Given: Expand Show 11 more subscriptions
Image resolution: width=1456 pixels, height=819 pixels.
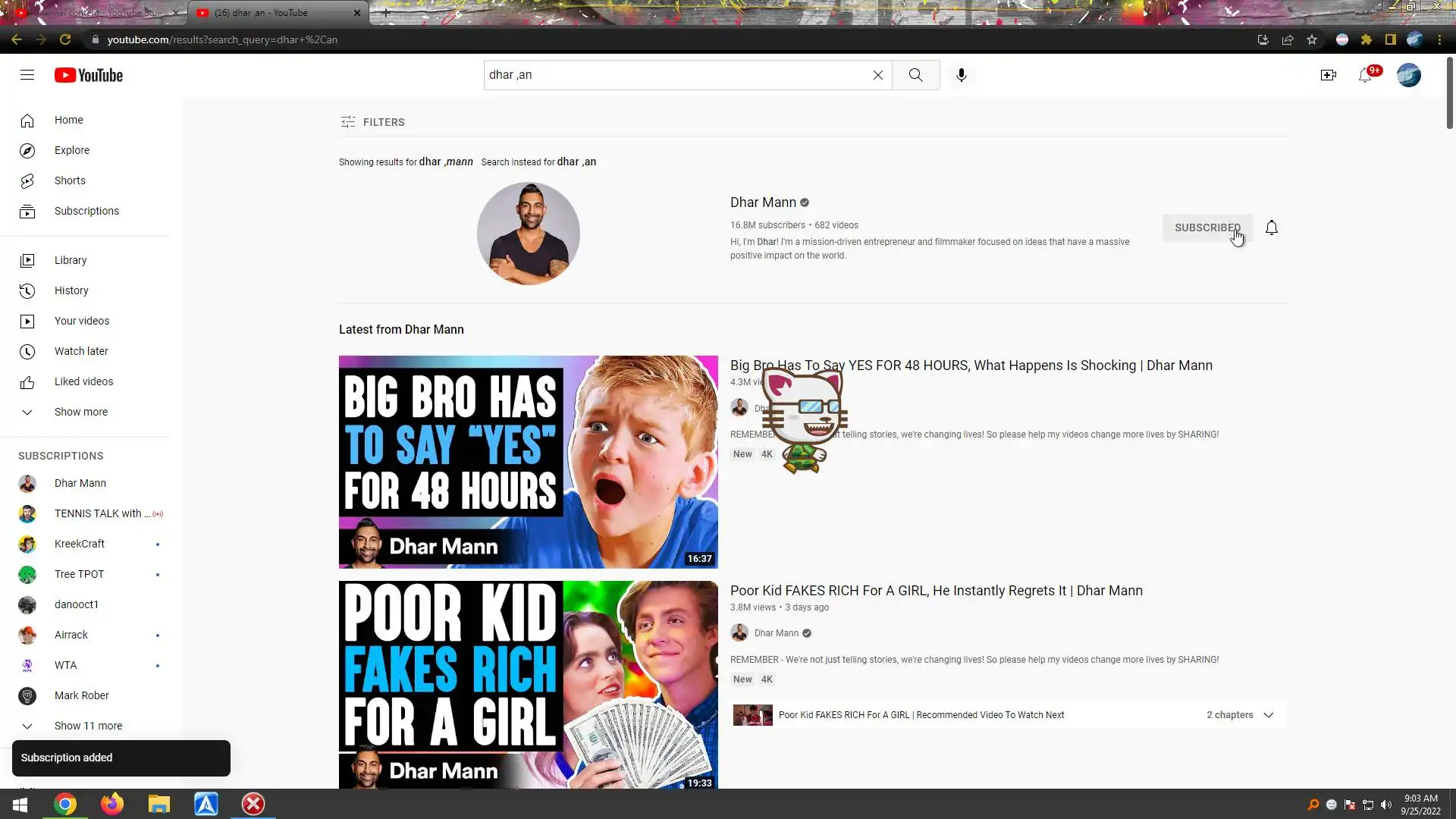Looking at the screenshot, I should [88, 726].
